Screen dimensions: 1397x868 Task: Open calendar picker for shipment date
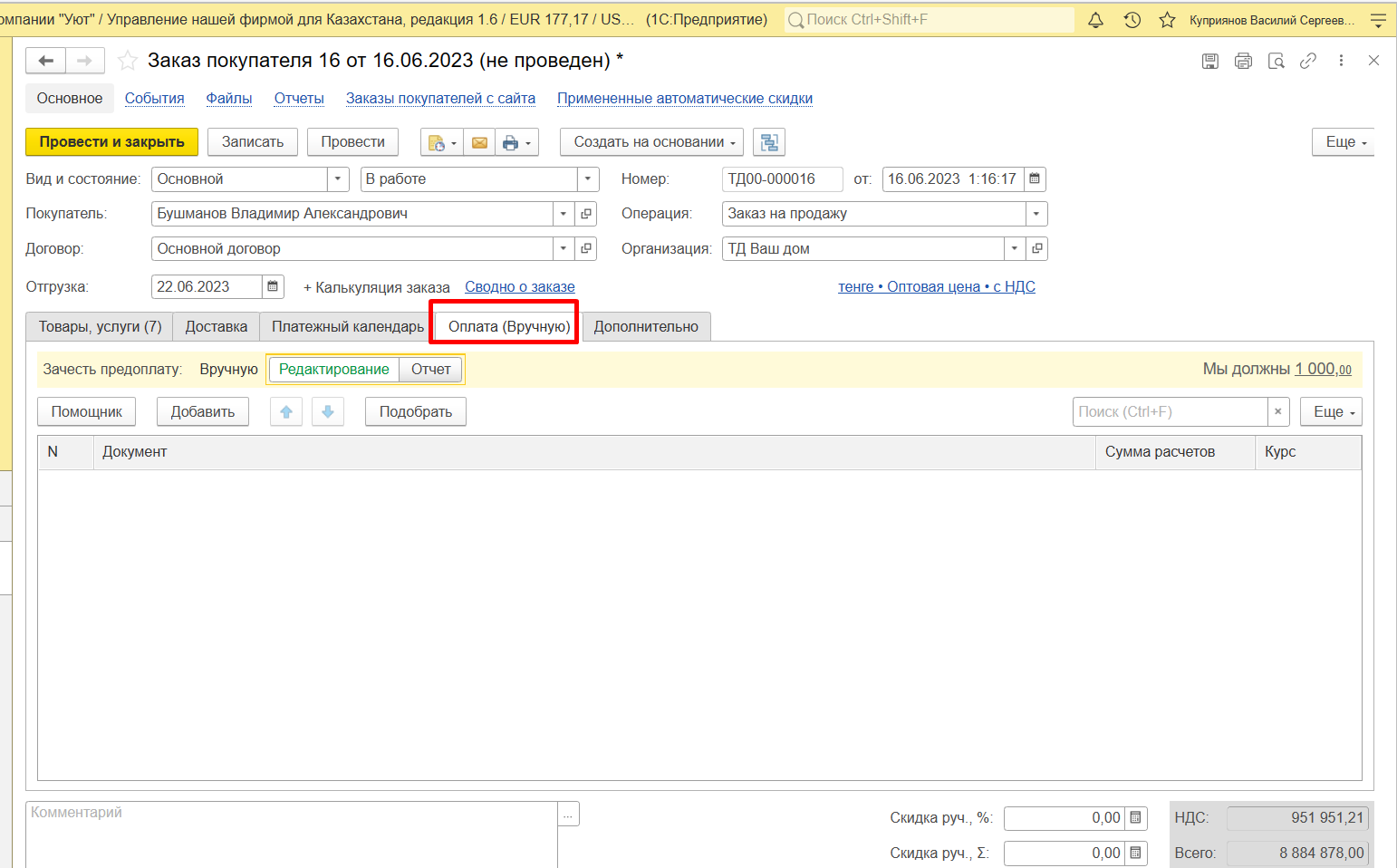(x=273, y=287)
